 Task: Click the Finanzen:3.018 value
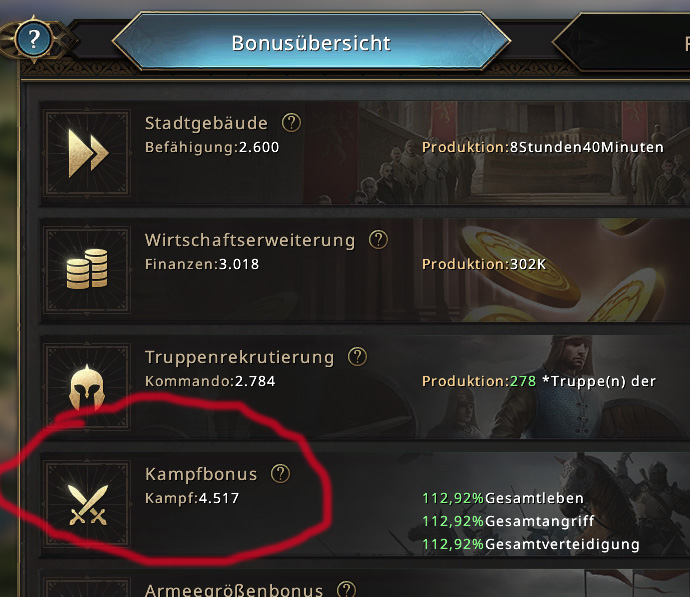[x=202, y=264]
